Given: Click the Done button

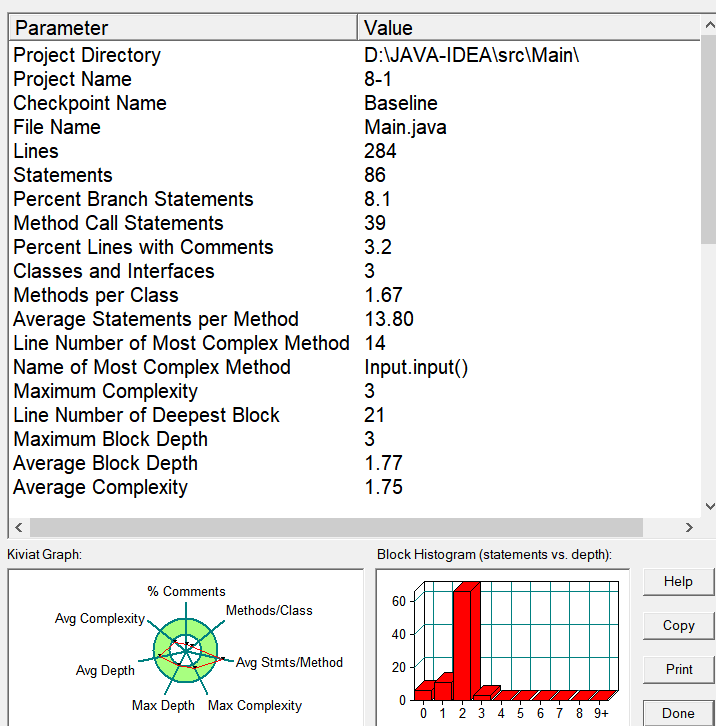Looking at the screenshot, I should 678,713.
